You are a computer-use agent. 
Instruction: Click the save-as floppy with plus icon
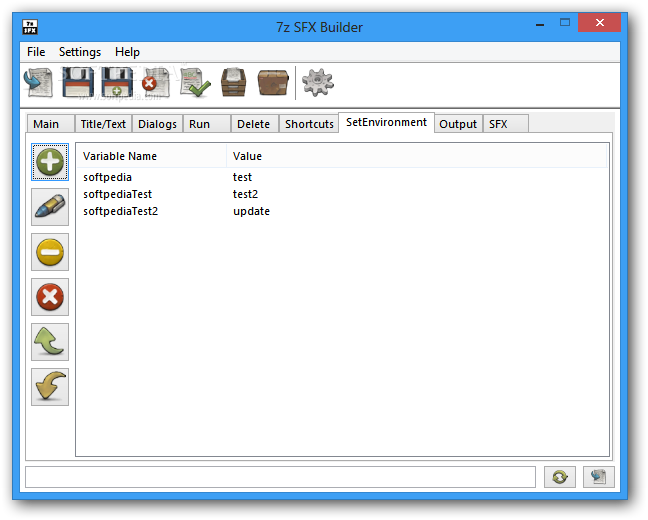(x=117, y=83)
